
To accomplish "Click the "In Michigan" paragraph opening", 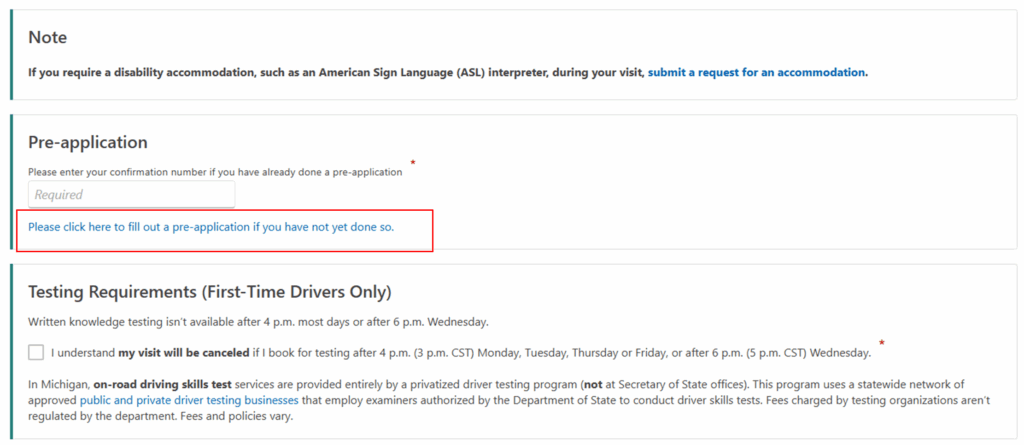I will pyautogui.click(x=58, y=384).
